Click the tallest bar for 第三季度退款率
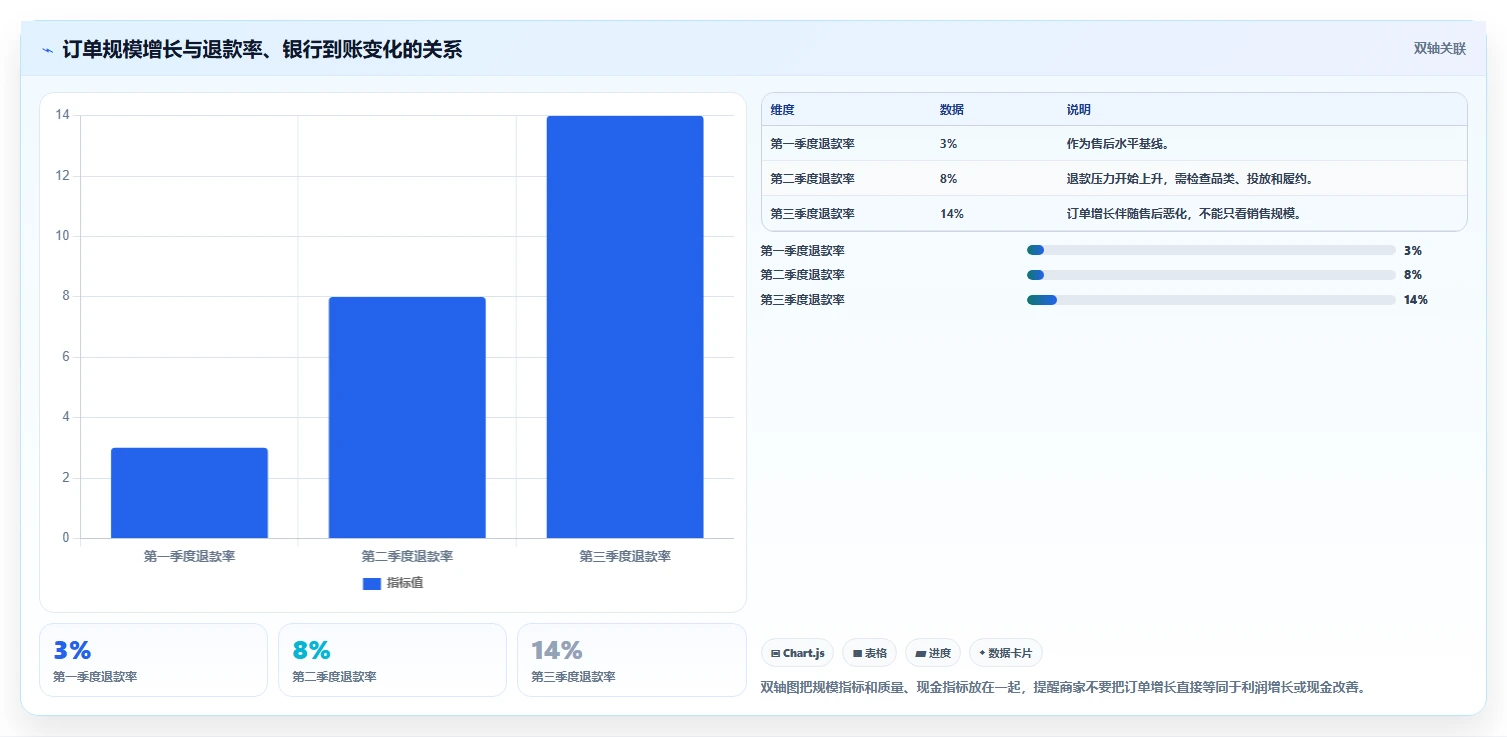Viewport: 1507px width, 737px height. pos(625,327)
